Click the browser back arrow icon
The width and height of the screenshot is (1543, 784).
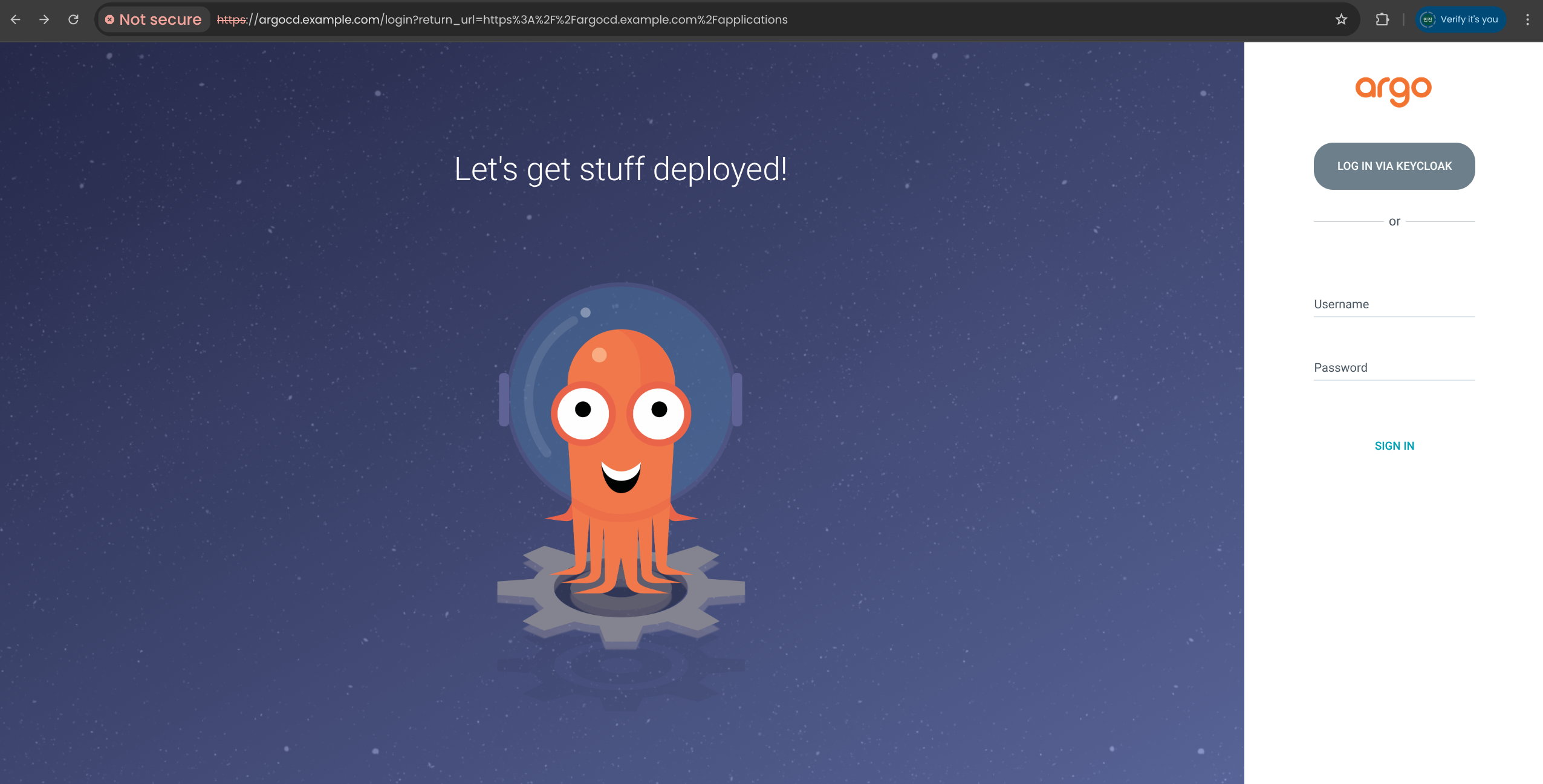(x=16, y=19)
